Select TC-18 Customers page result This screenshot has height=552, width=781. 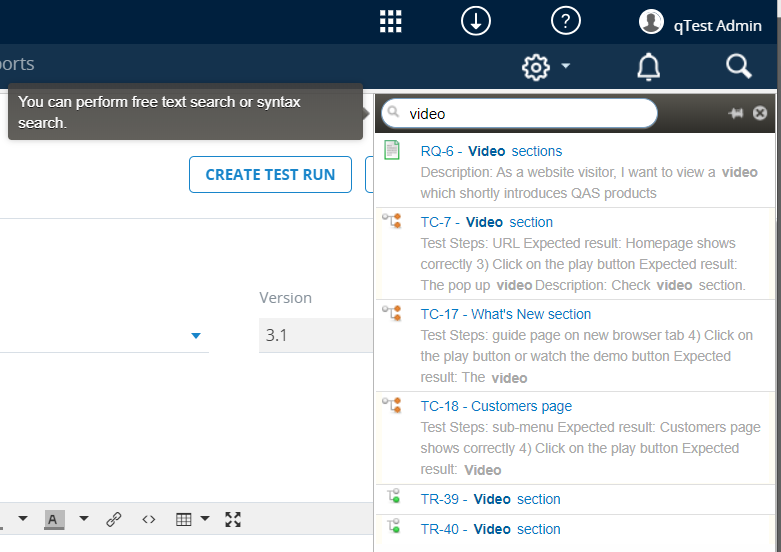[x=496, y=406]
